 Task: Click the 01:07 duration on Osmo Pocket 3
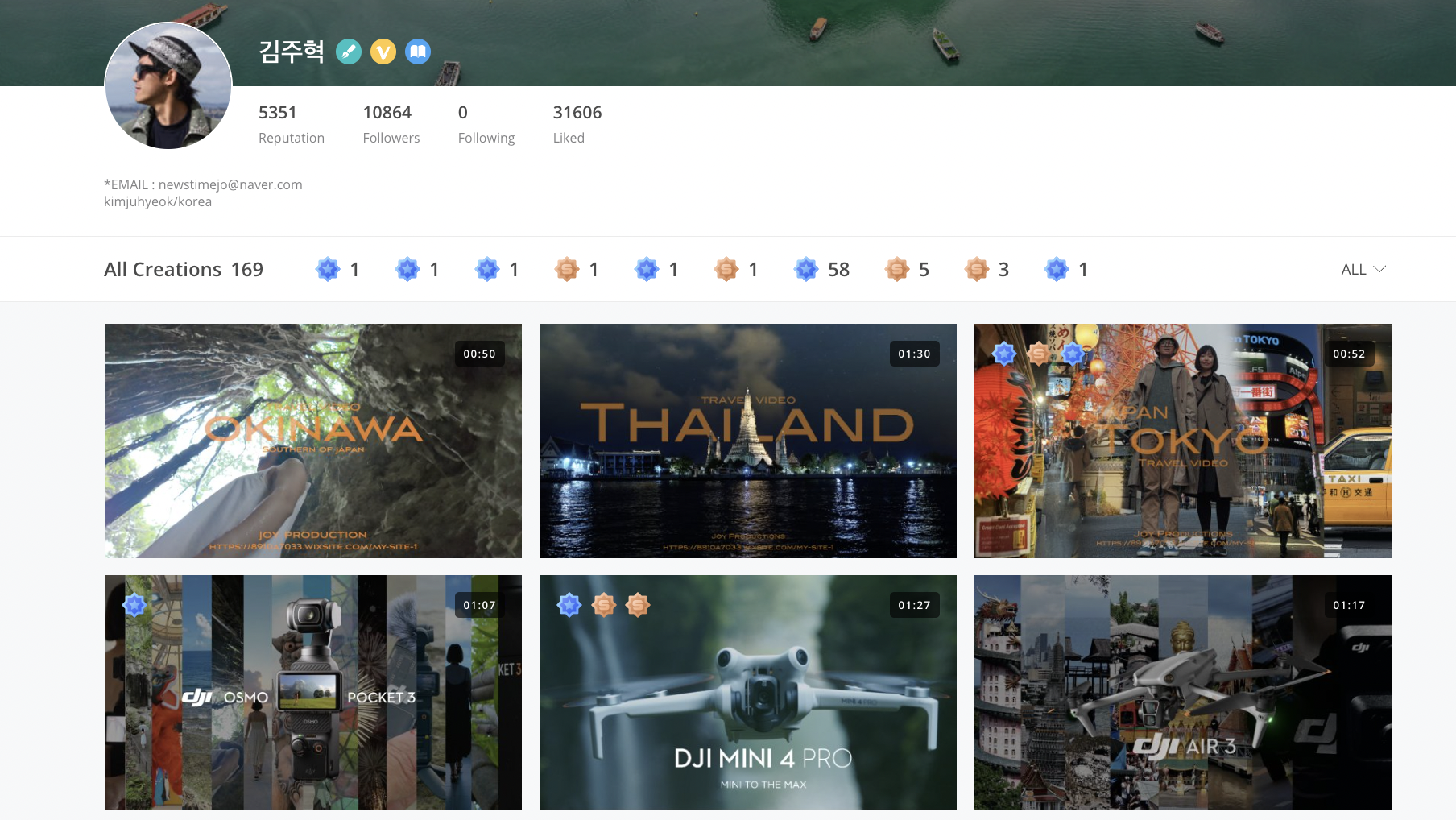480,605
